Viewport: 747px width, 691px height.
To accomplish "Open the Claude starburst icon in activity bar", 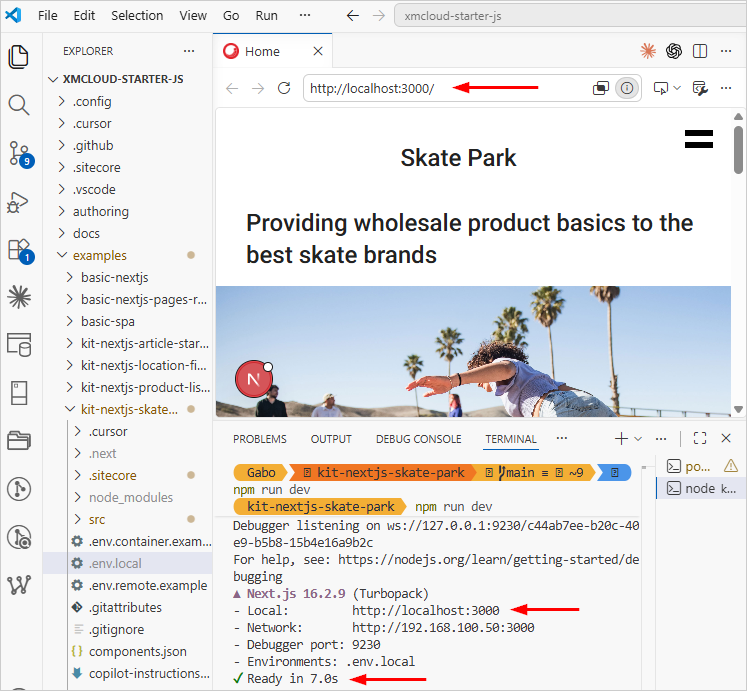I will click(19, 297).
